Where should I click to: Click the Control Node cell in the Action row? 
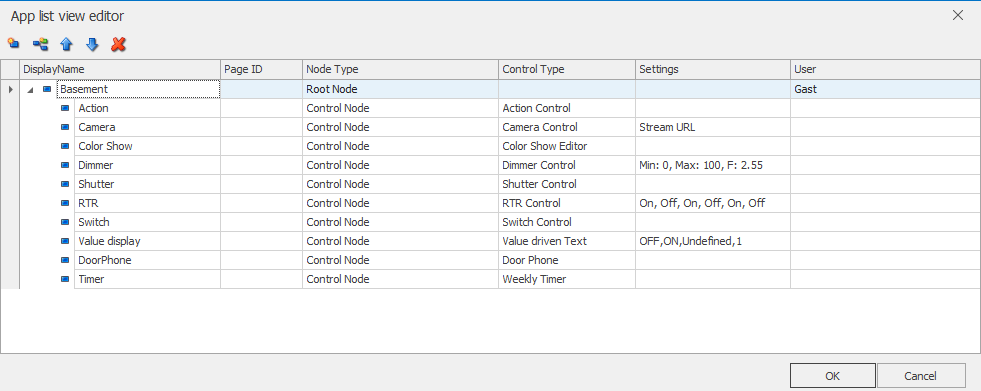[x=400, y=108]
